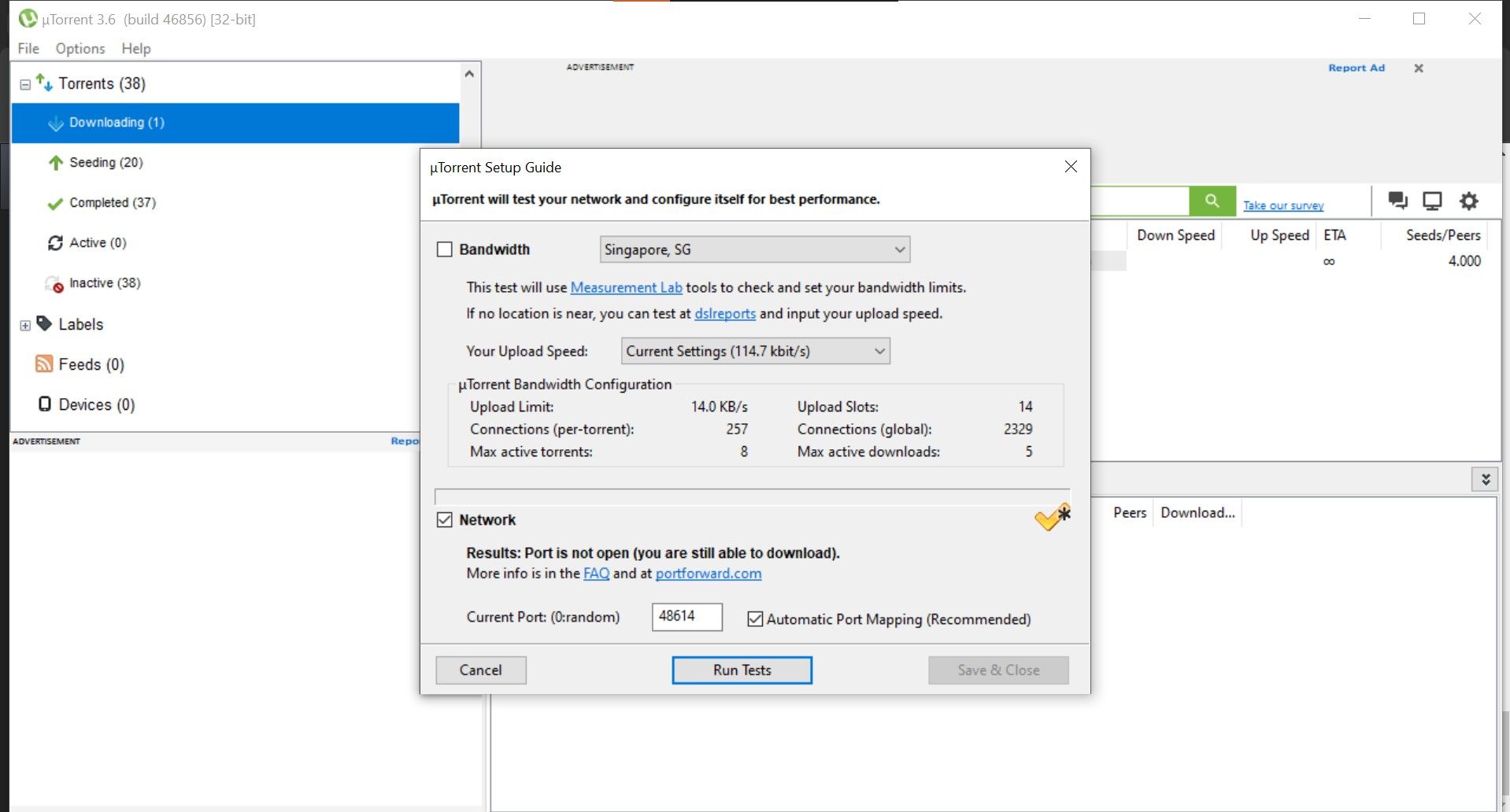Viewport: 1510px width, 812px height.
Task: Visit the portforward.com link
Action: [x=708, y=574]
